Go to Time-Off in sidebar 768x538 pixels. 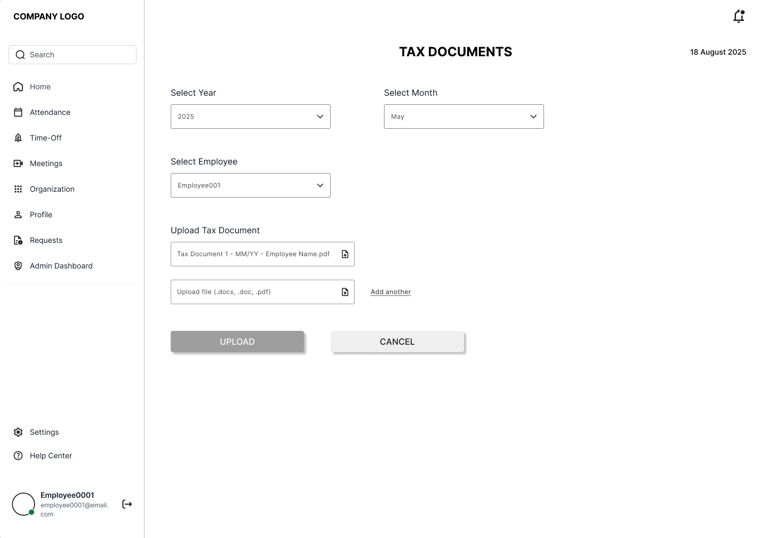click(x=46, y=138)
